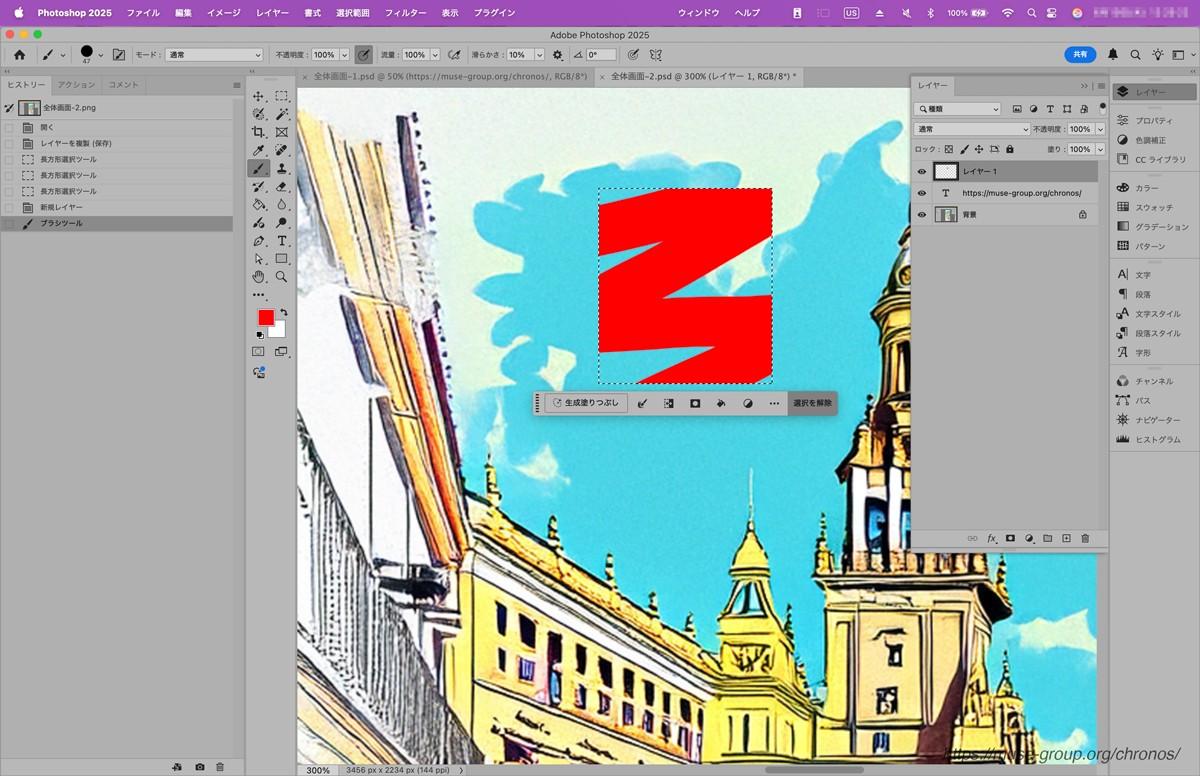Click the red foreground color swatch
Screen dimensions: 1200x776
(266, 317)
